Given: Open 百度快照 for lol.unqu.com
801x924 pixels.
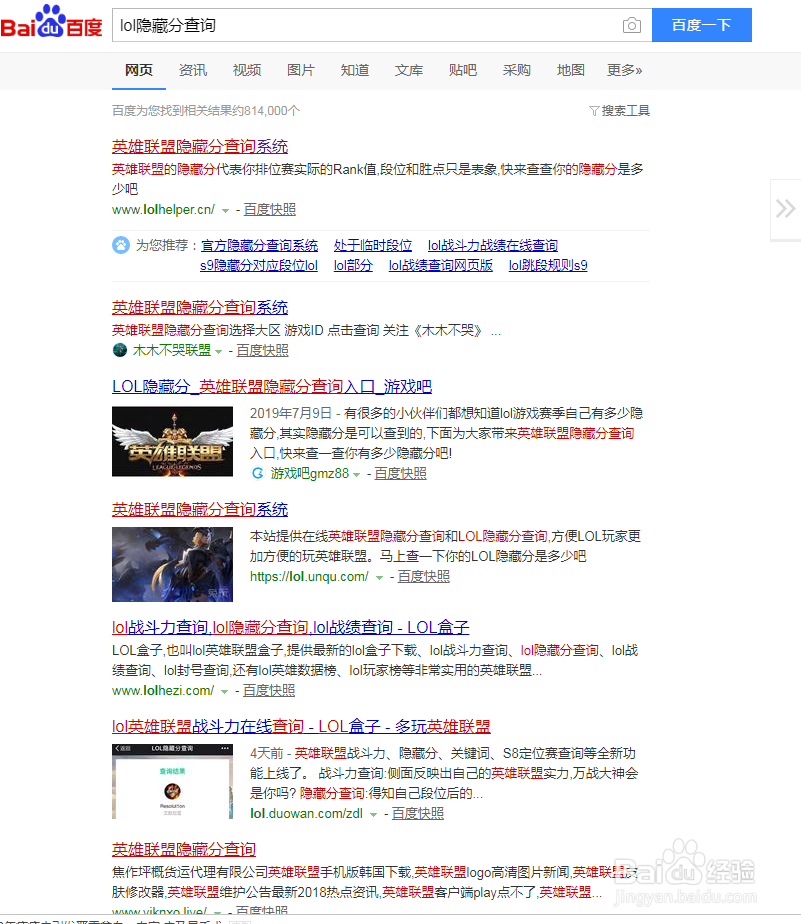Looking at the screenshot, I should coord(424,576).
